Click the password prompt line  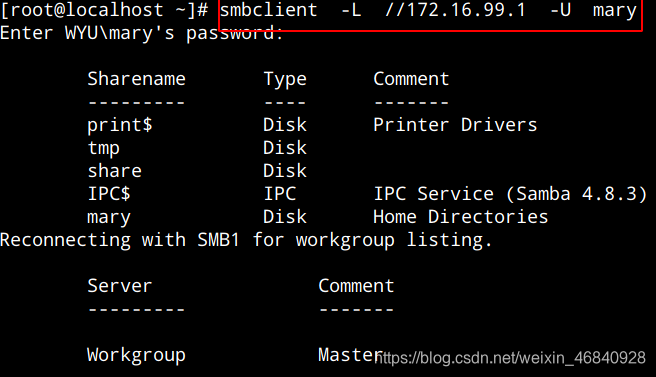tap(141, 33)
